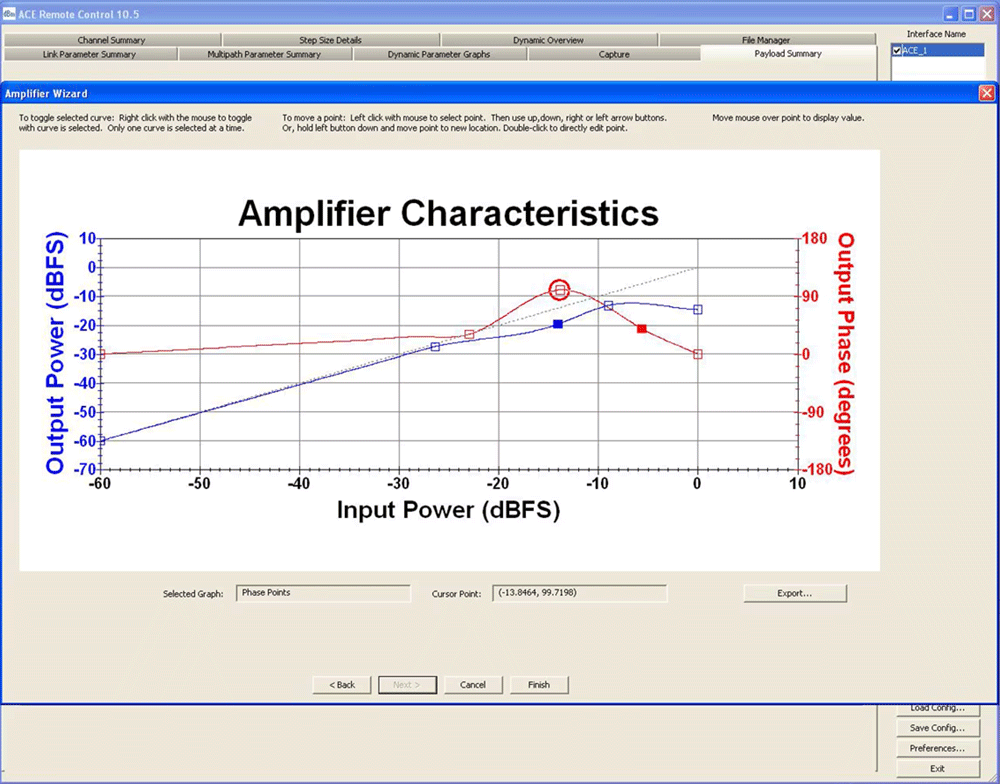Click the ACE Remote Control title bar icon
This screenshot has width=1000, height=784.
(9, 14)
